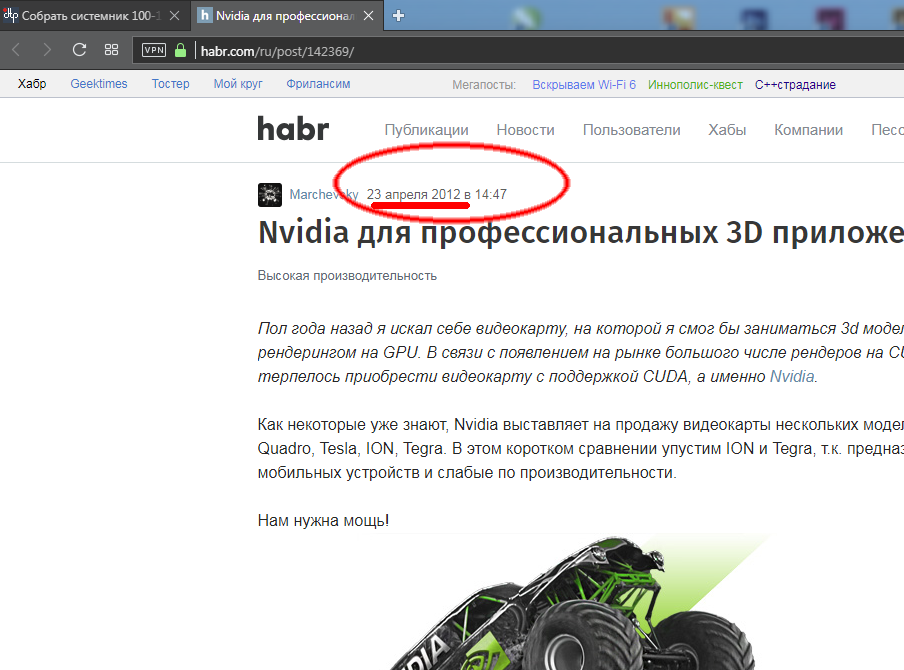Open the 'Высокая производительность' hub link

[x=347, y=276]
